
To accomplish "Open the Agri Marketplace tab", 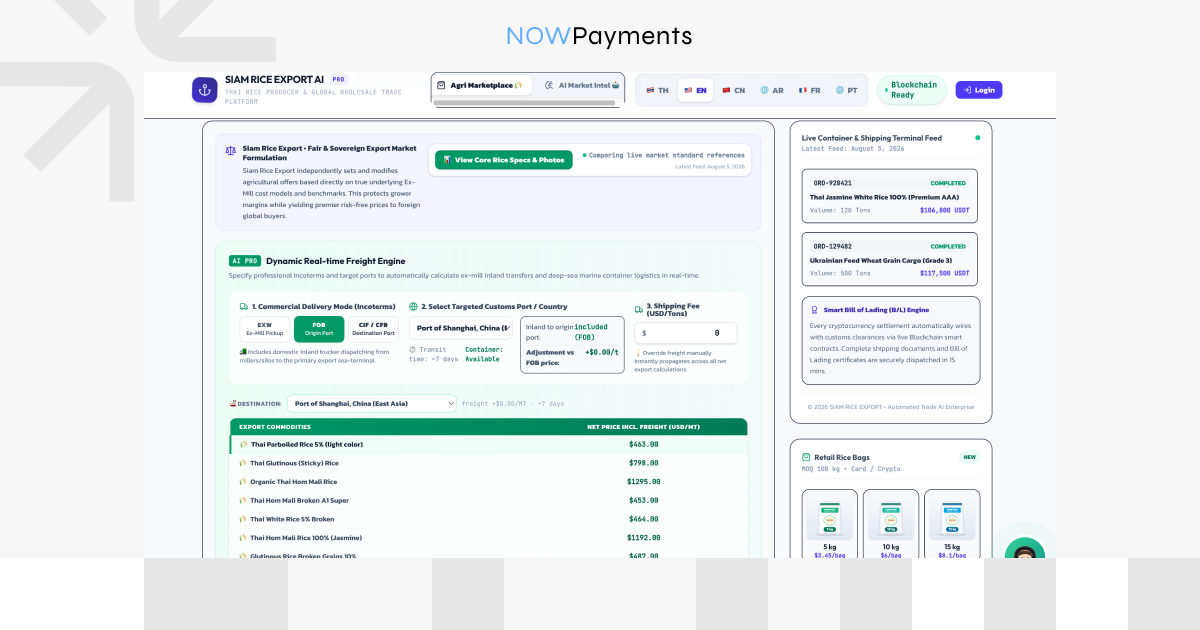I will click(481, 86).
